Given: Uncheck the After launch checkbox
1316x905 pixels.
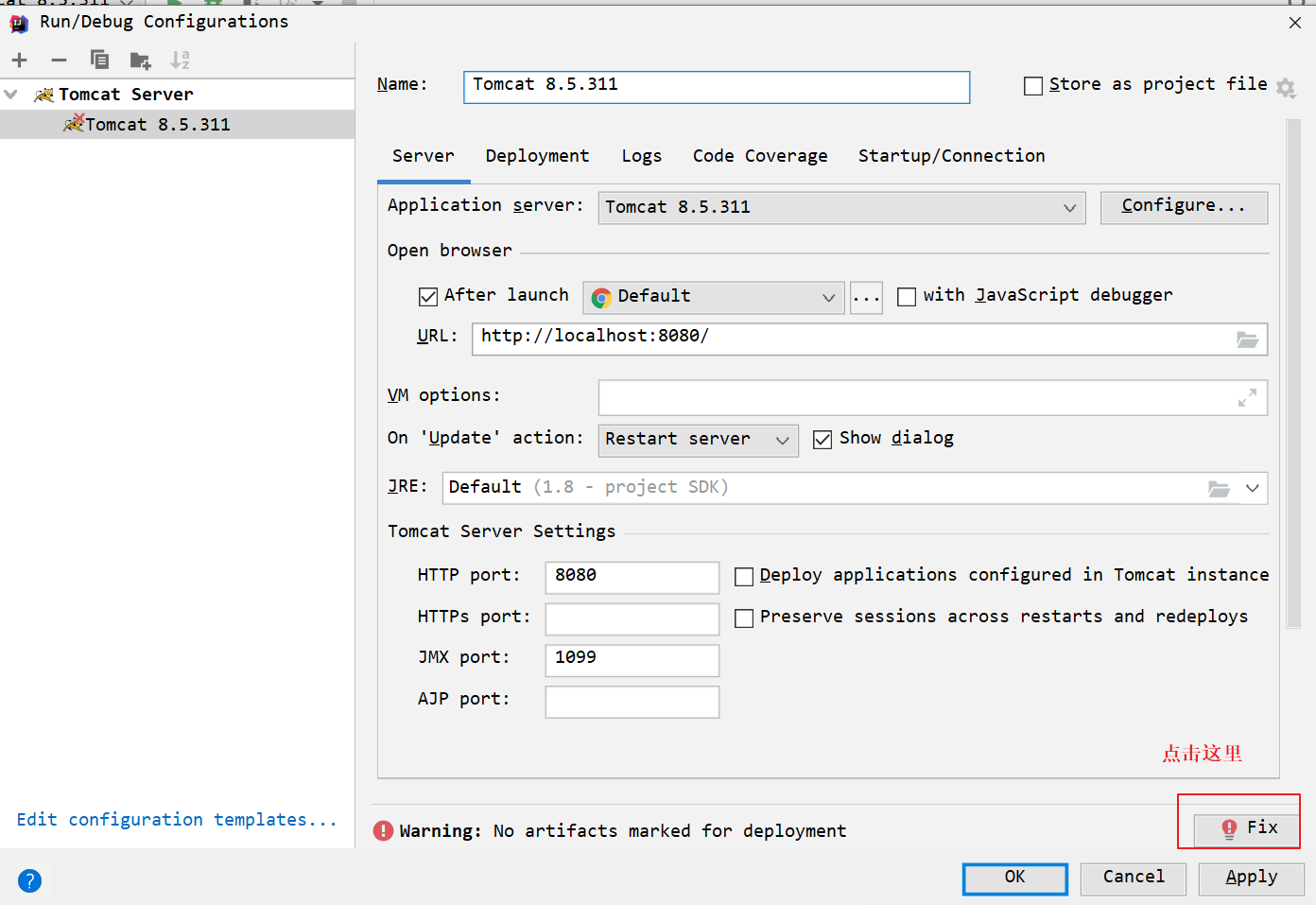Looking at the screenshot, I should click(428, 297).
